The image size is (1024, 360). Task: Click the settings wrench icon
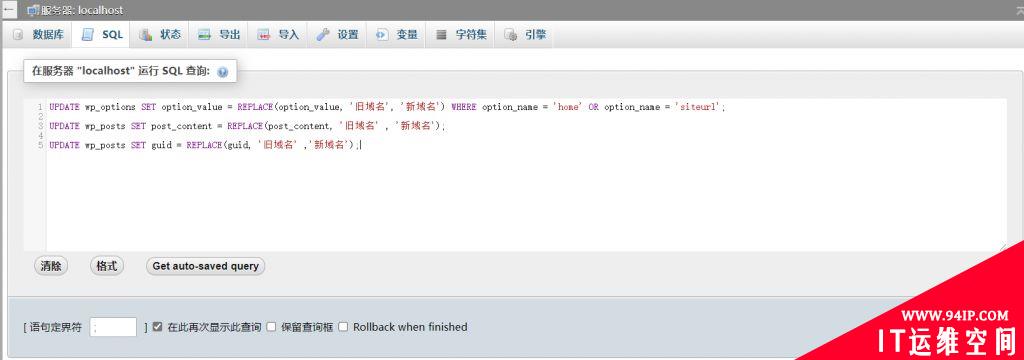(323, 35)
